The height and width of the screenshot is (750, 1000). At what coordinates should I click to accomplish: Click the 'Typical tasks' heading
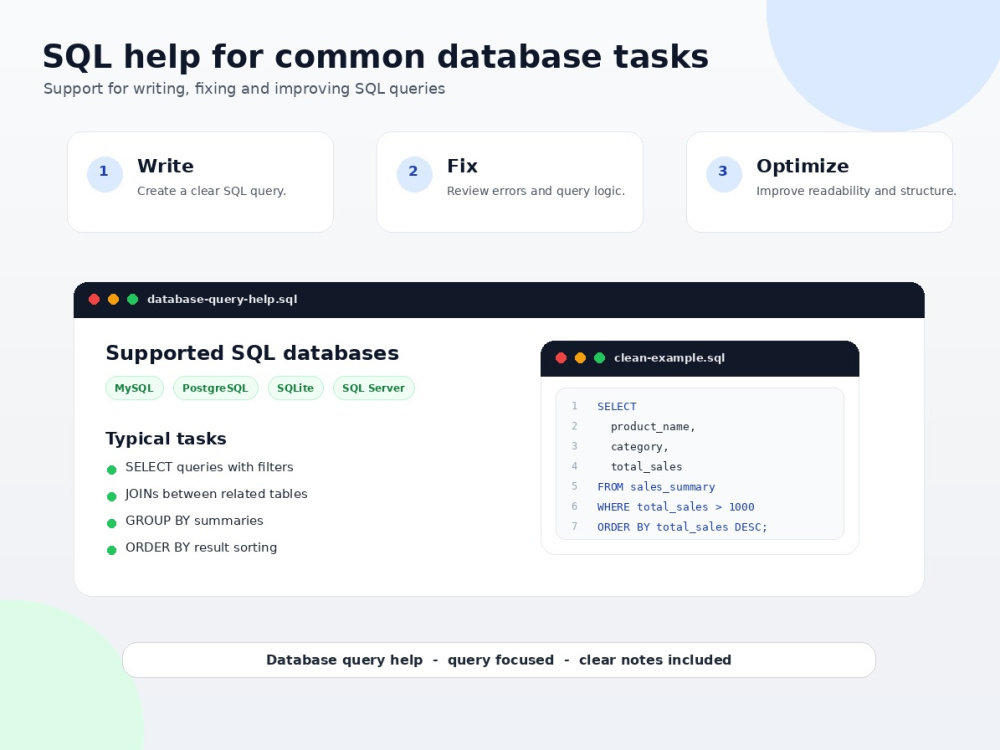166,439
